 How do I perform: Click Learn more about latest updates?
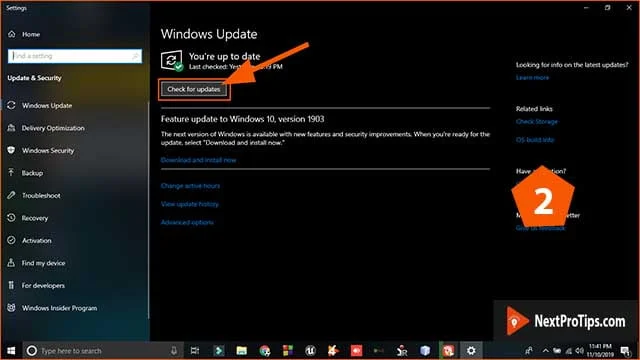(532, 78)
